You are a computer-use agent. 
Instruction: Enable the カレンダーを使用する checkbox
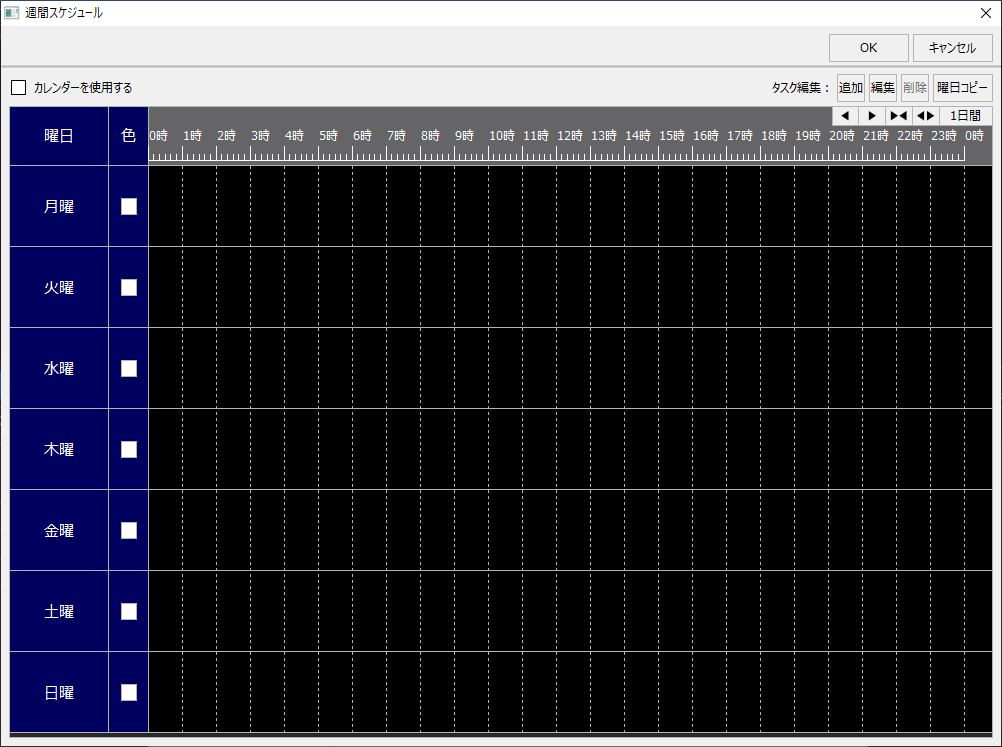coord(18,87)
